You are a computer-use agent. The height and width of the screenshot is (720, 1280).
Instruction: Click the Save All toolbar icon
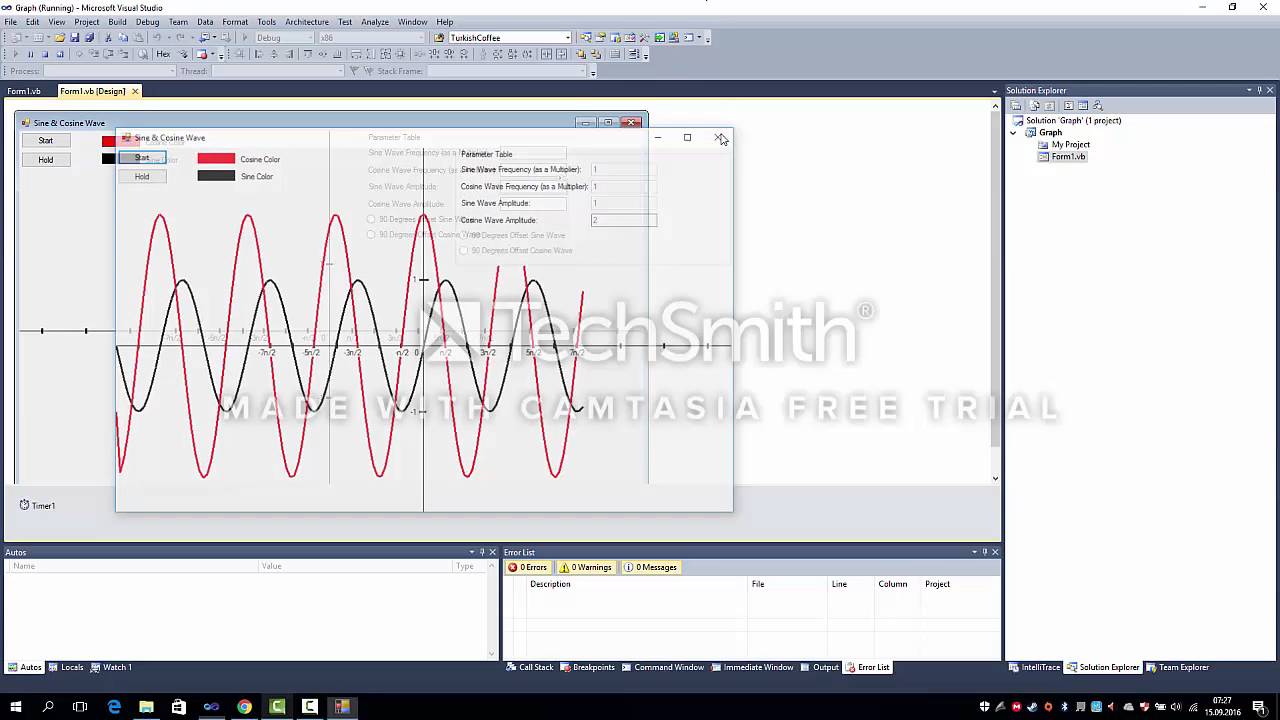(90, 38)
